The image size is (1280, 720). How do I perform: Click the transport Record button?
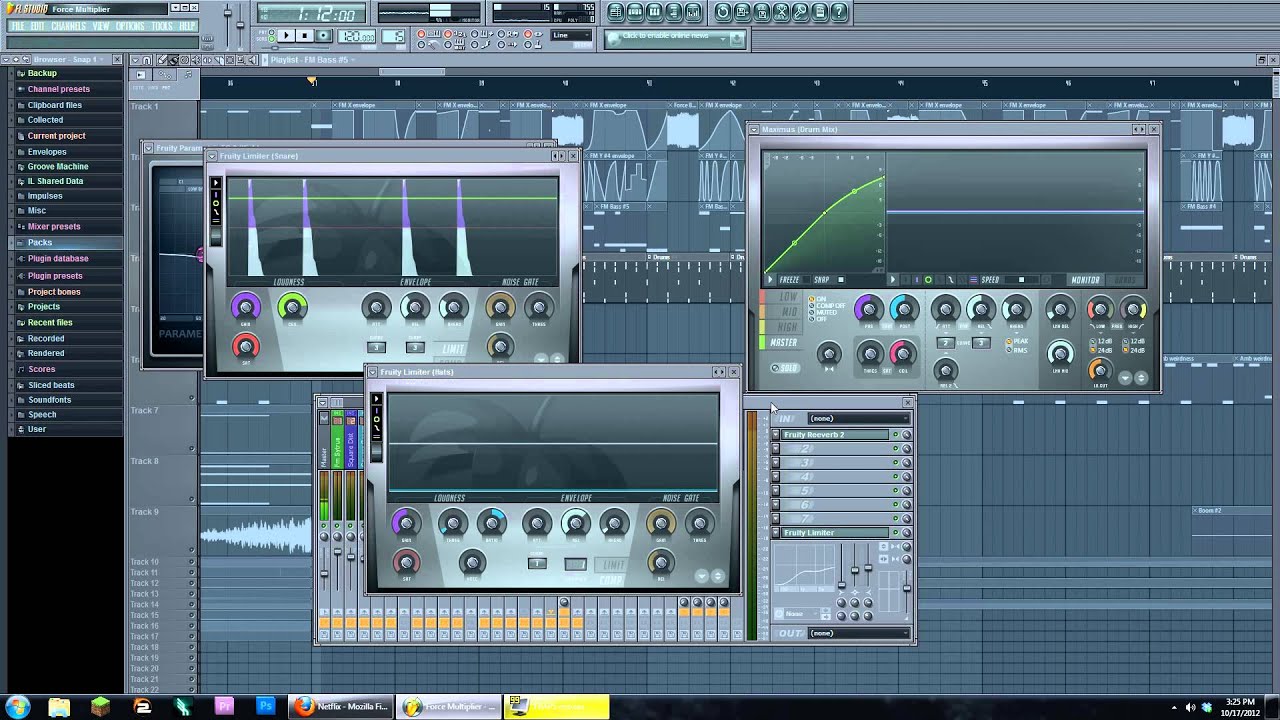click(323, 36)
